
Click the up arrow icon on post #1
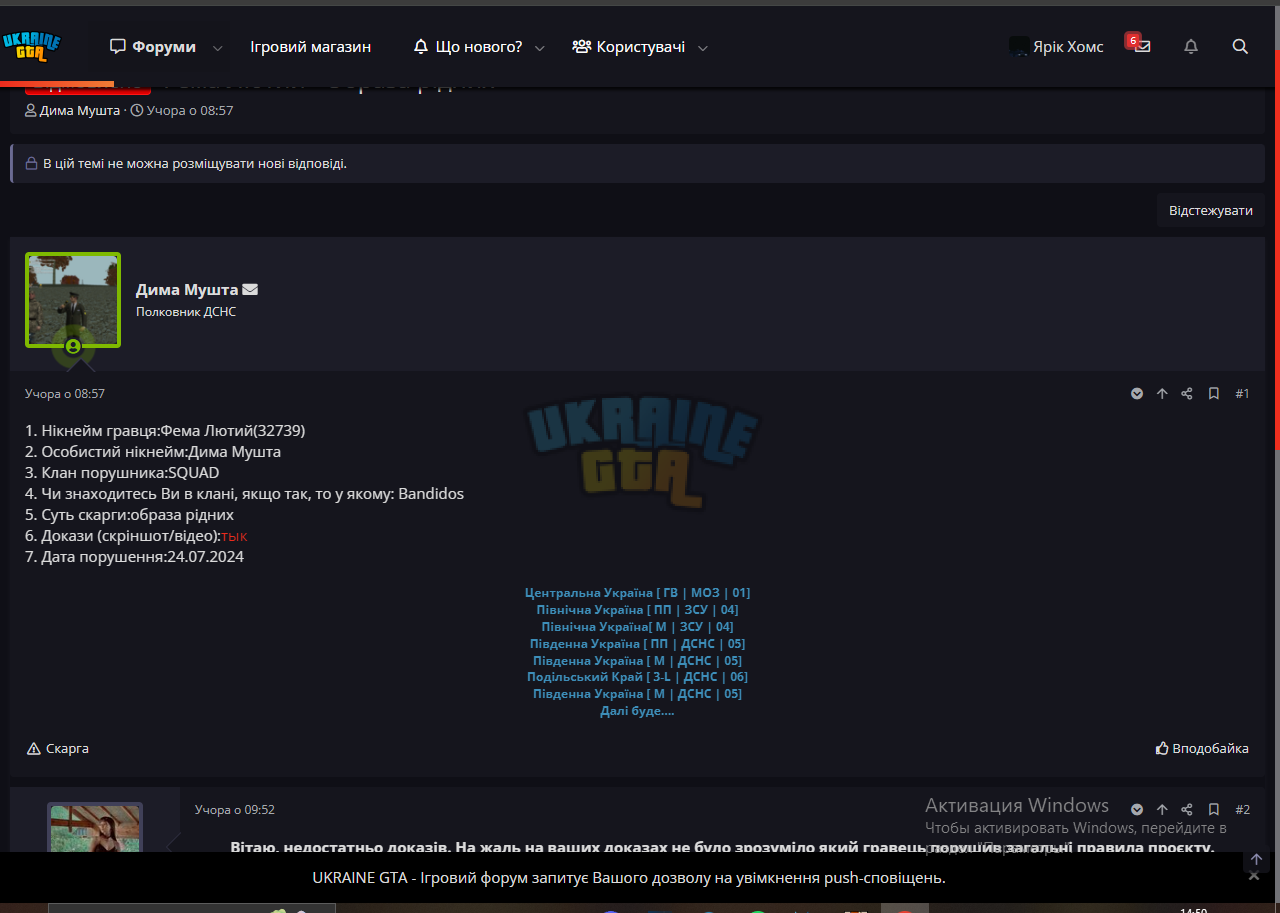coord(1162,394)
